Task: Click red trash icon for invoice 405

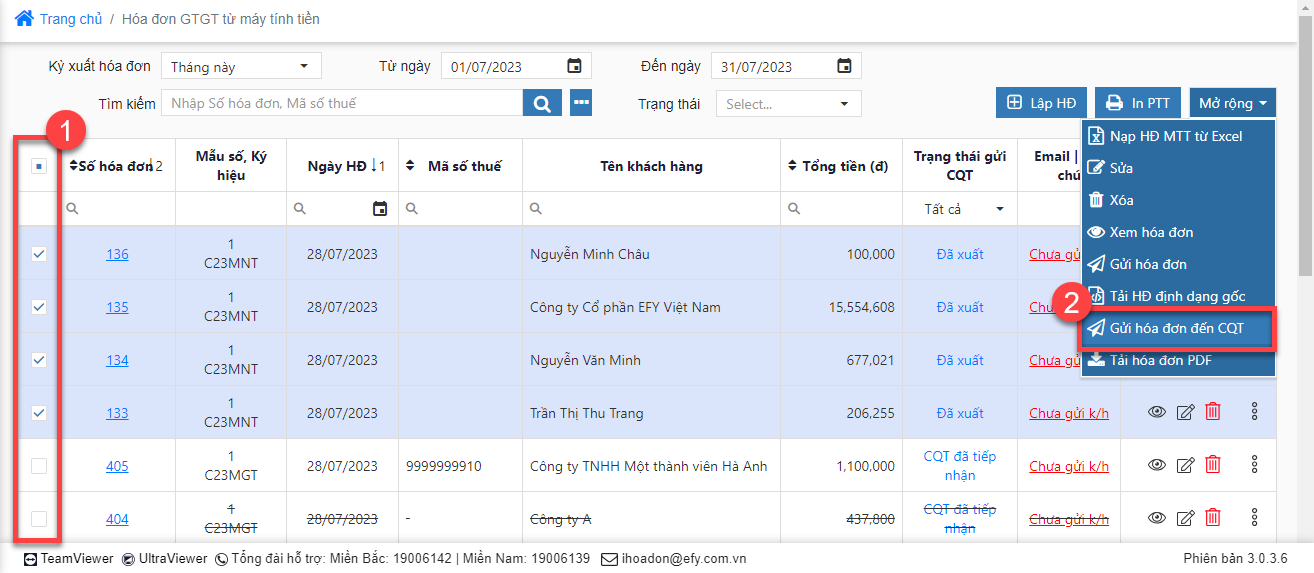Action: 1213,465
